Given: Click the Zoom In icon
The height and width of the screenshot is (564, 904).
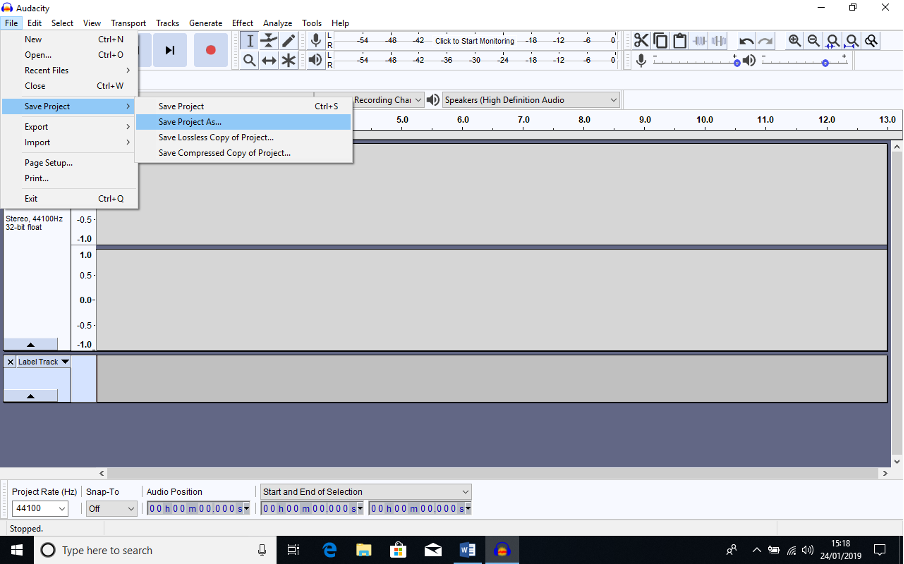Looking at the screenshot, I should pyautogui.click(x=794, y=40).
